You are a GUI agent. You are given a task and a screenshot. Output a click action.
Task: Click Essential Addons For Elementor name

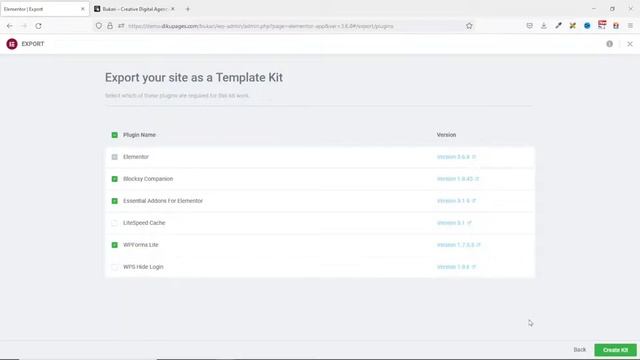[163, 201]
